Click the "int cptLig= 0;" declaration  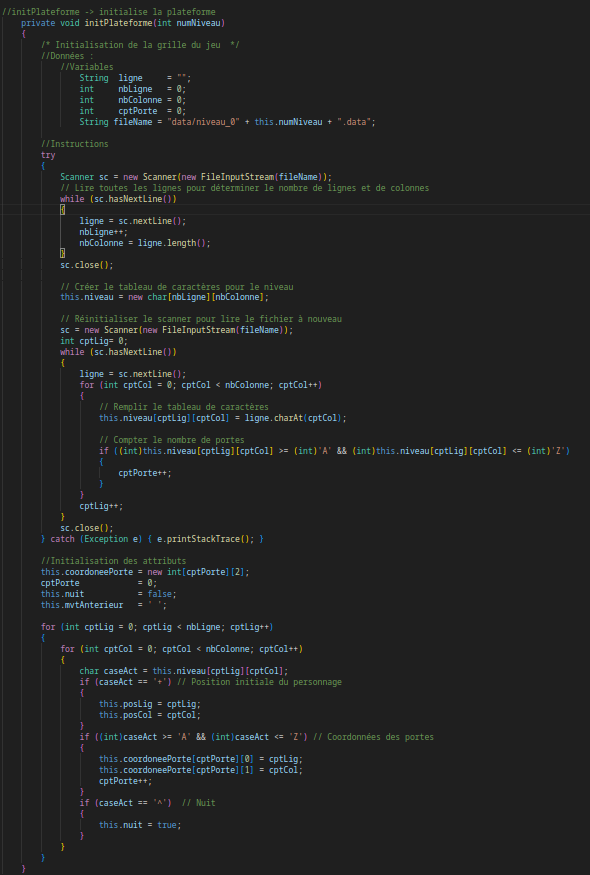[x=94, y=340]
